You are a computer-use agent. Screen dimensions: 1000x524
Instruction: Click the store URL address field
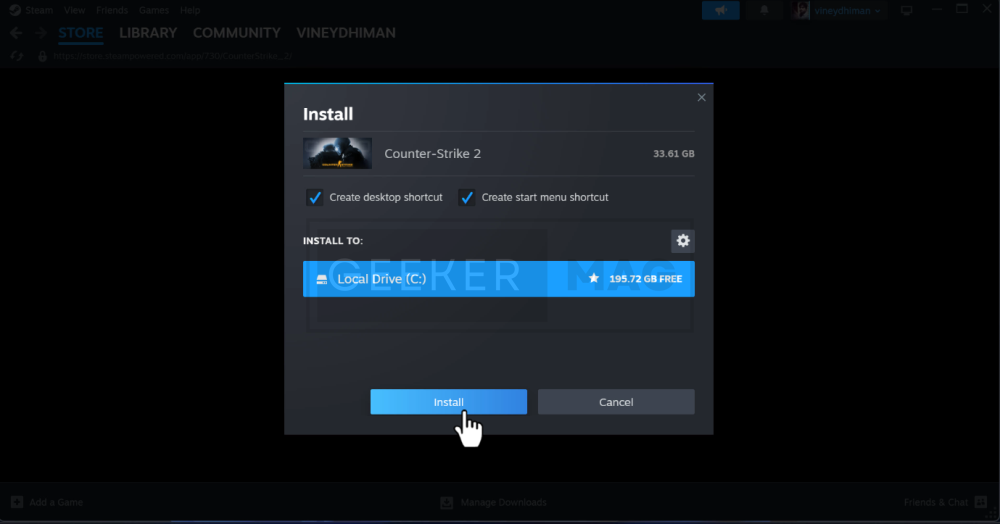click(173, 56)
